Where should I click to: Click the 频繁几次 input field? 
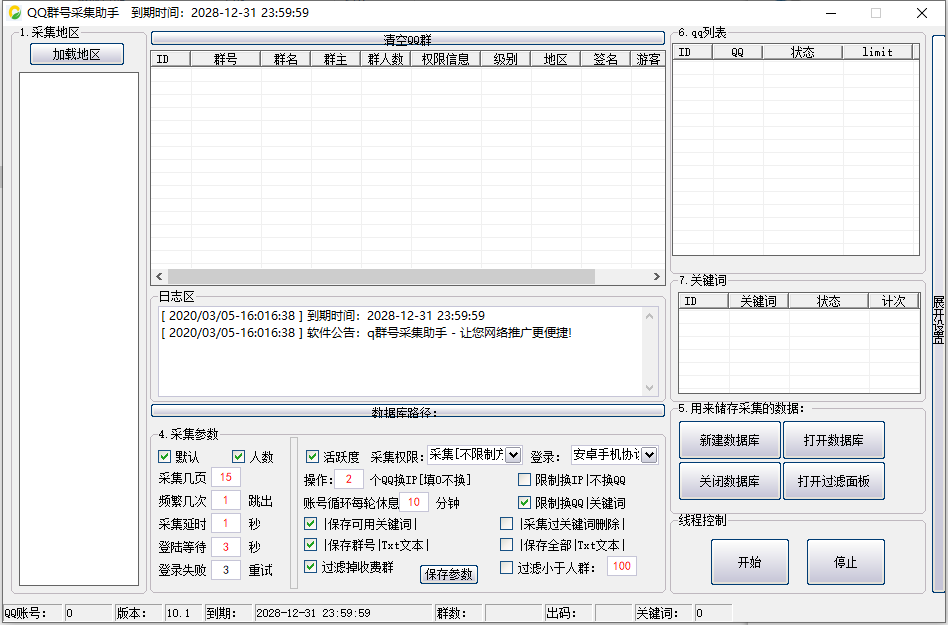tap(226, 500)
